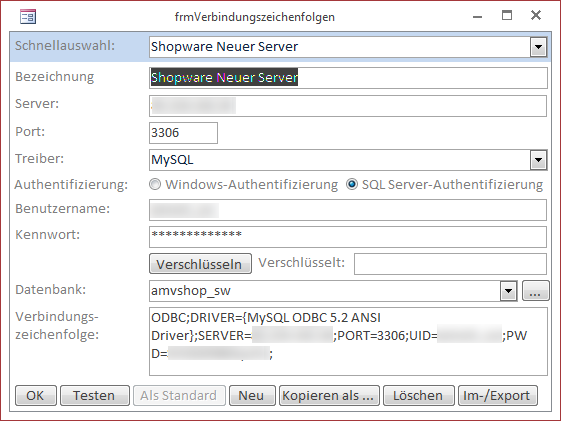
Task: Click the OK button
Action: (36, 396)
